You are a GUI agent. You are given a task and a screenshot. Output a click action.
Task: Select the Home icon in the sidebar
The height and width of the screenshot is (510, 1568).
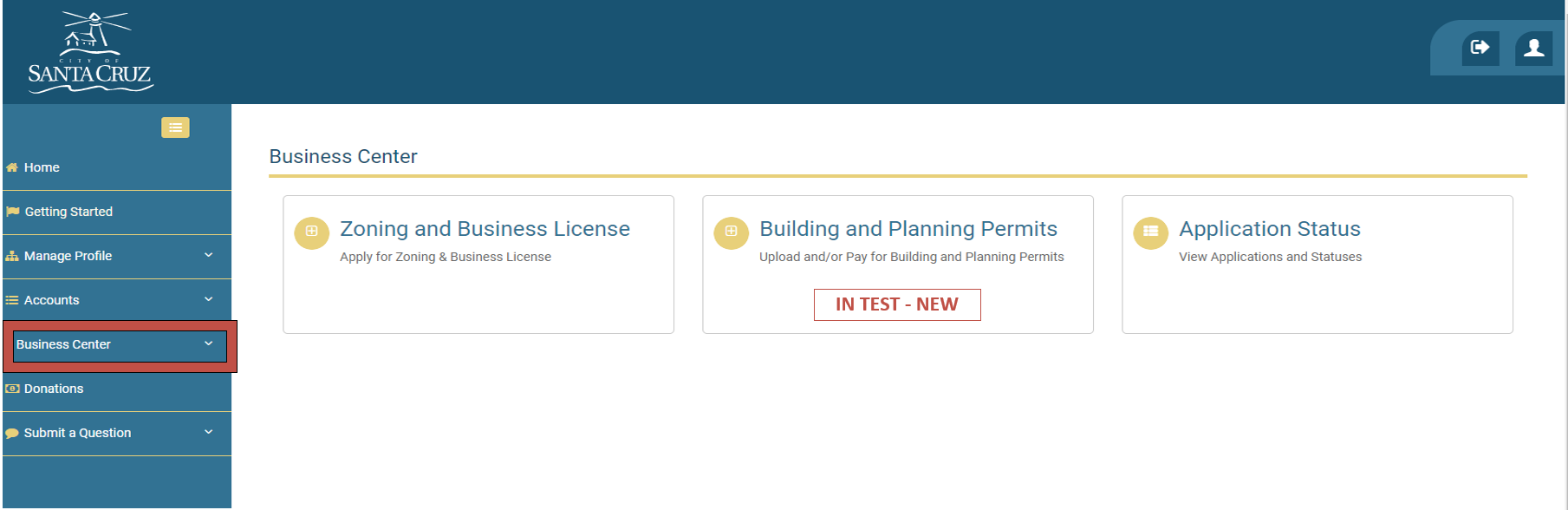coord(12,167)
